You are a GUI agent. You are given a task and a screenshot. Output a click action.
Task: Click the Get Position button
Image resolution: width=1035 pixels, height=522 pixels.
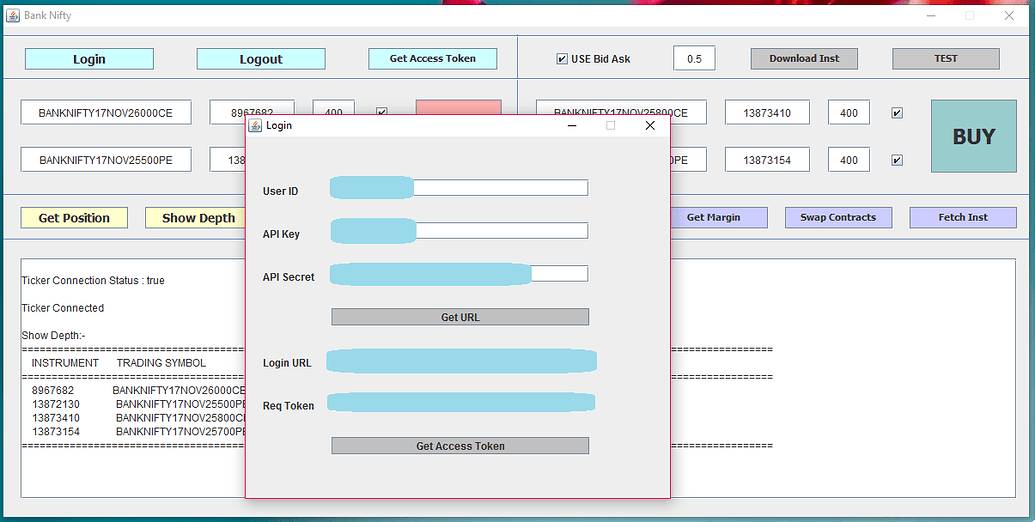[73, 218]
